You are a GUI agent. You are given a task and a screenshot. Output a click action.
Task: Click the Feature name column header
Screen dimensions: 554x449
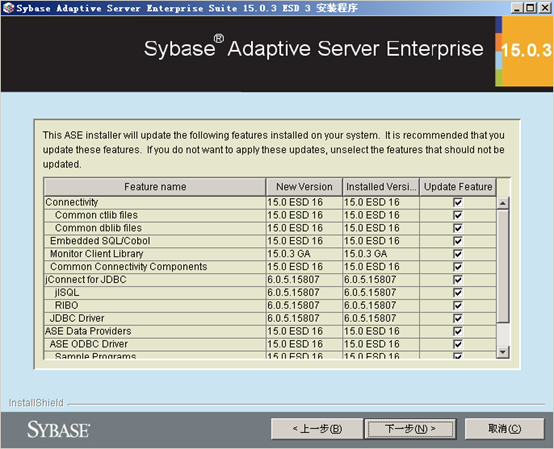(155, 187)
